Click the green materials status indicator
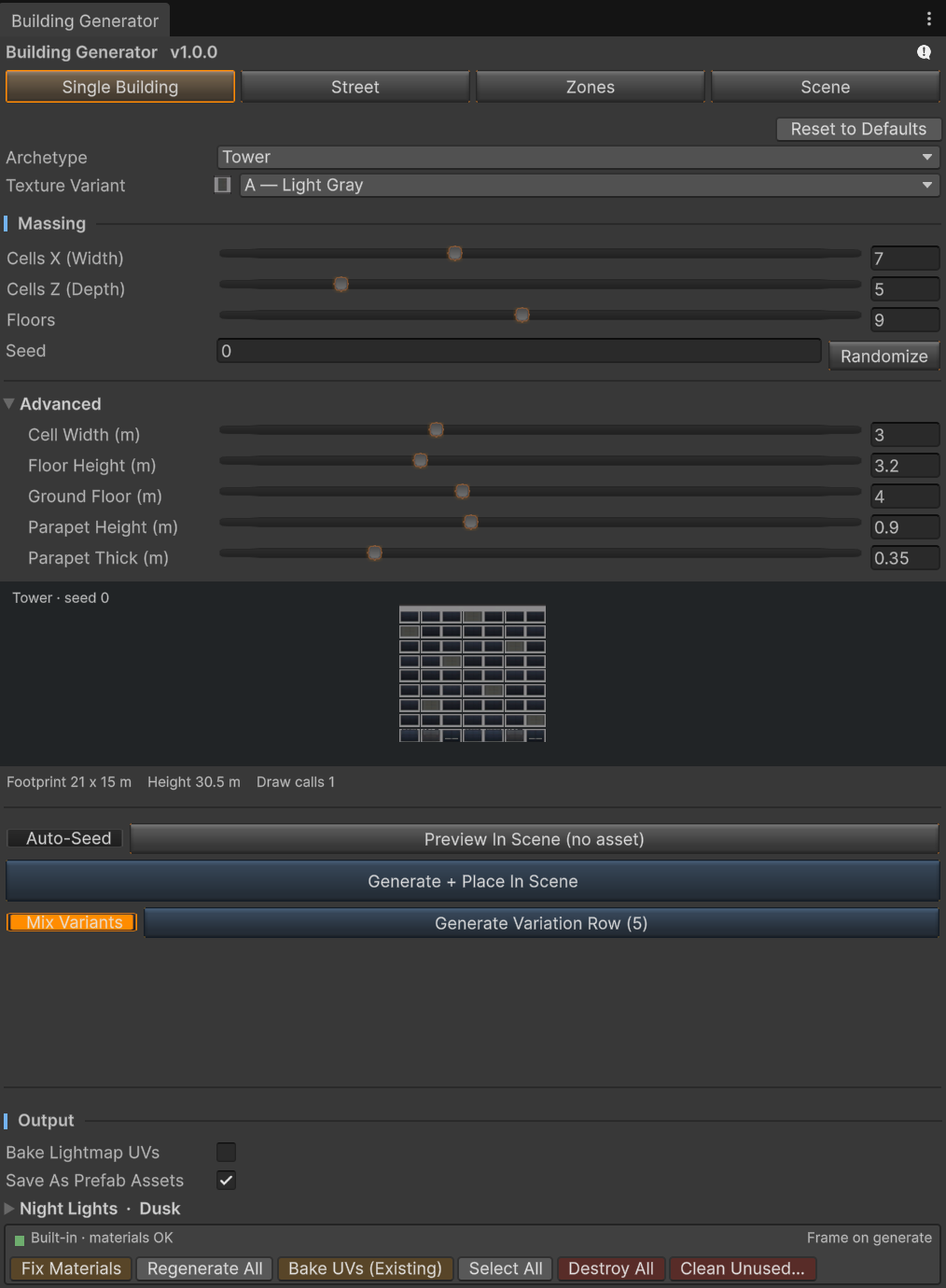Screen dimensions: 946x1288 [x=20, y=1240]
